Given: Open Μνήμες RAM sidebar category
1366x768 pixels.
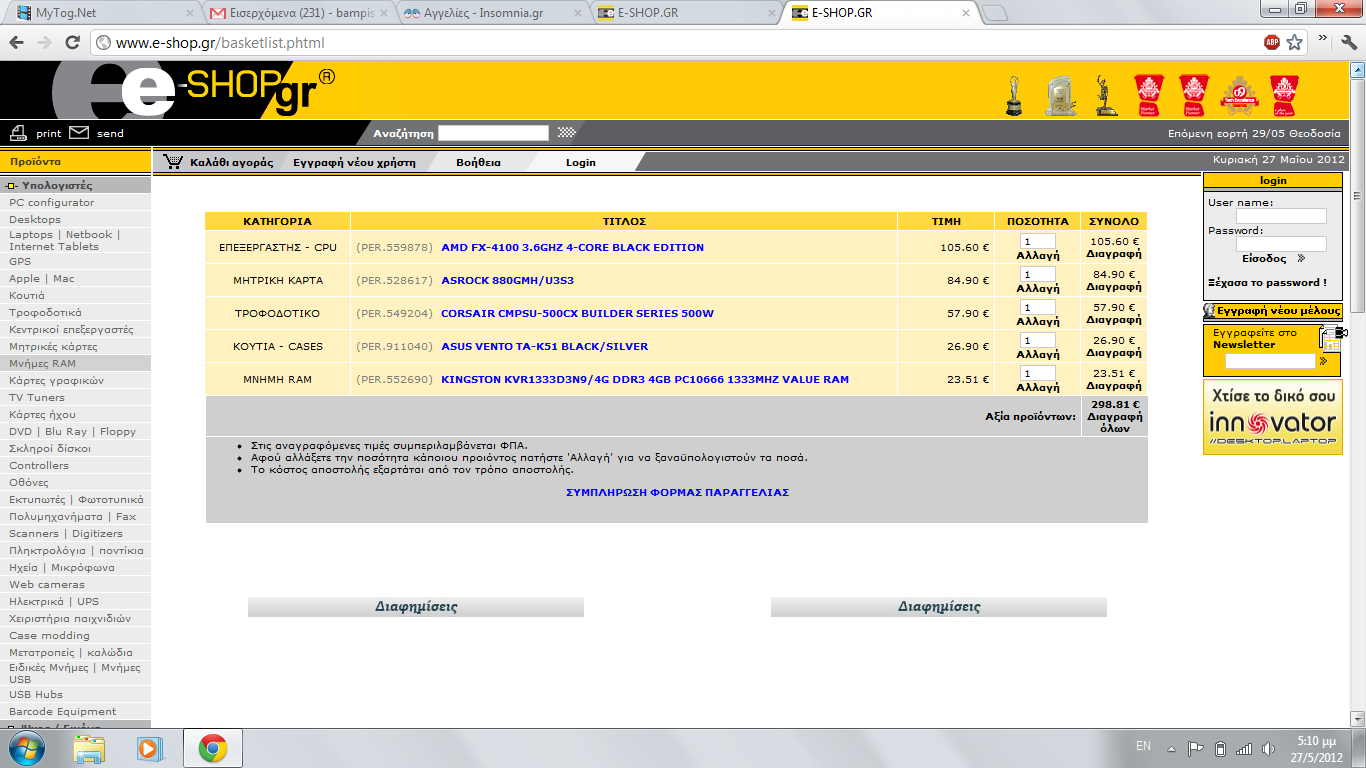Looking at the screenshot, I should (x=43, y=363).
